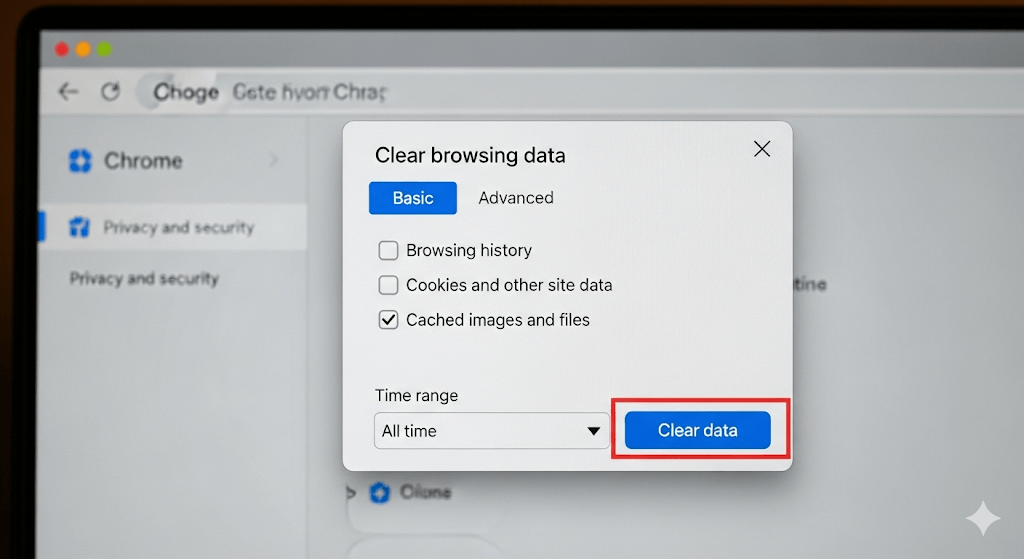
Task: Click the shield icon beside Privacy and security
Action: coord(80,227)
